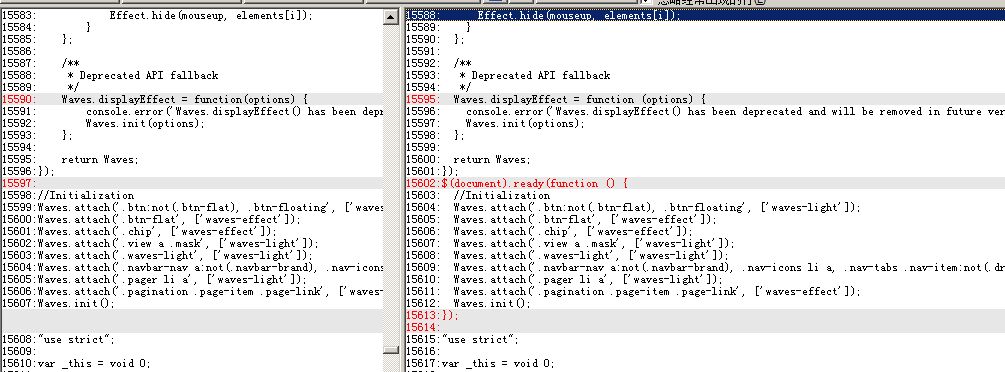This screenshot has width=1005, height=372.
Task: Click left pane line 15588 Deprecated API fallback
Action: (192, 76)
